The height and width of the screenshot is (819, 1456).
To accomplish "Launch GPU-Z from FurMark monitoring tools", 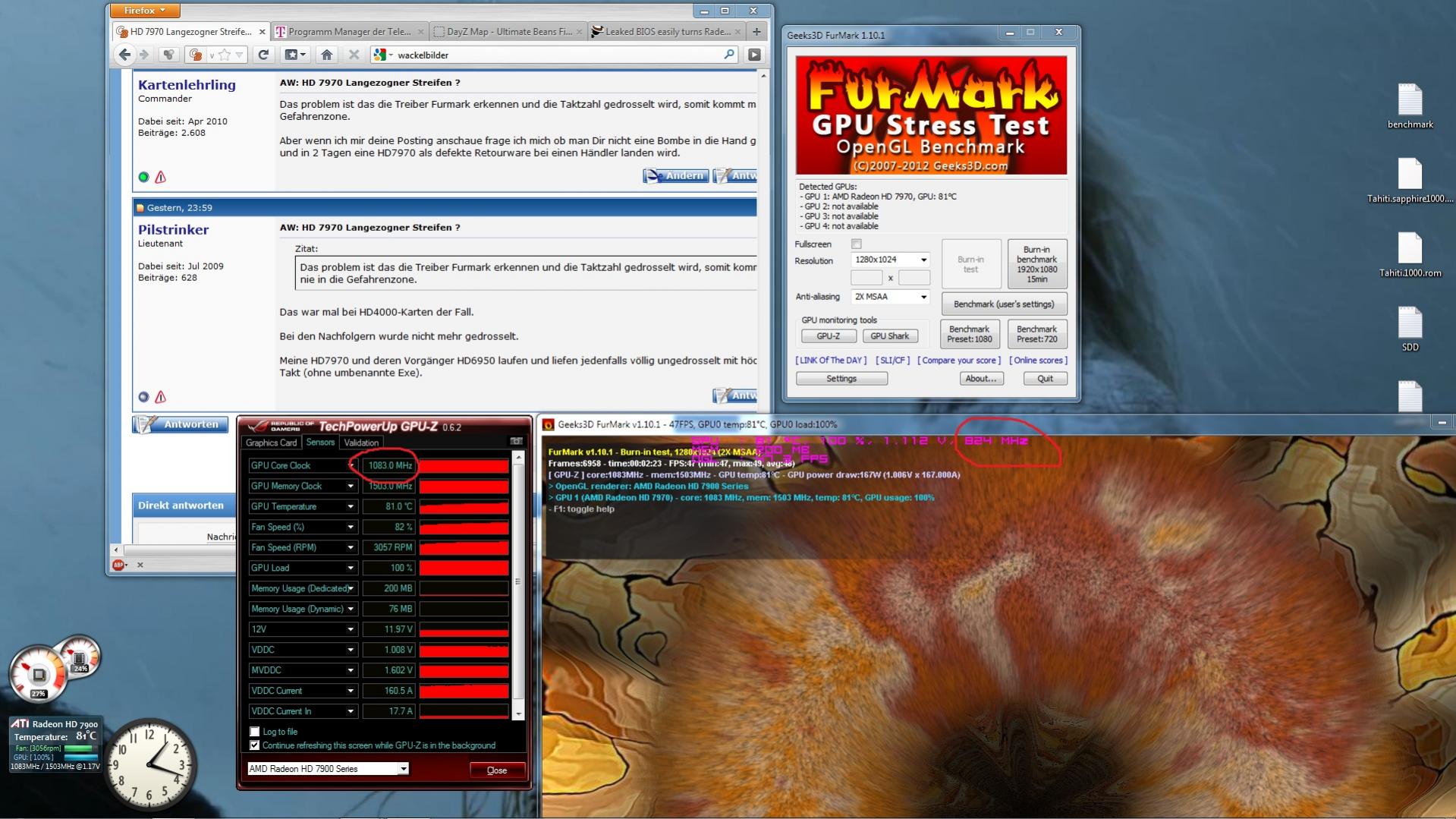I will 828,336.
